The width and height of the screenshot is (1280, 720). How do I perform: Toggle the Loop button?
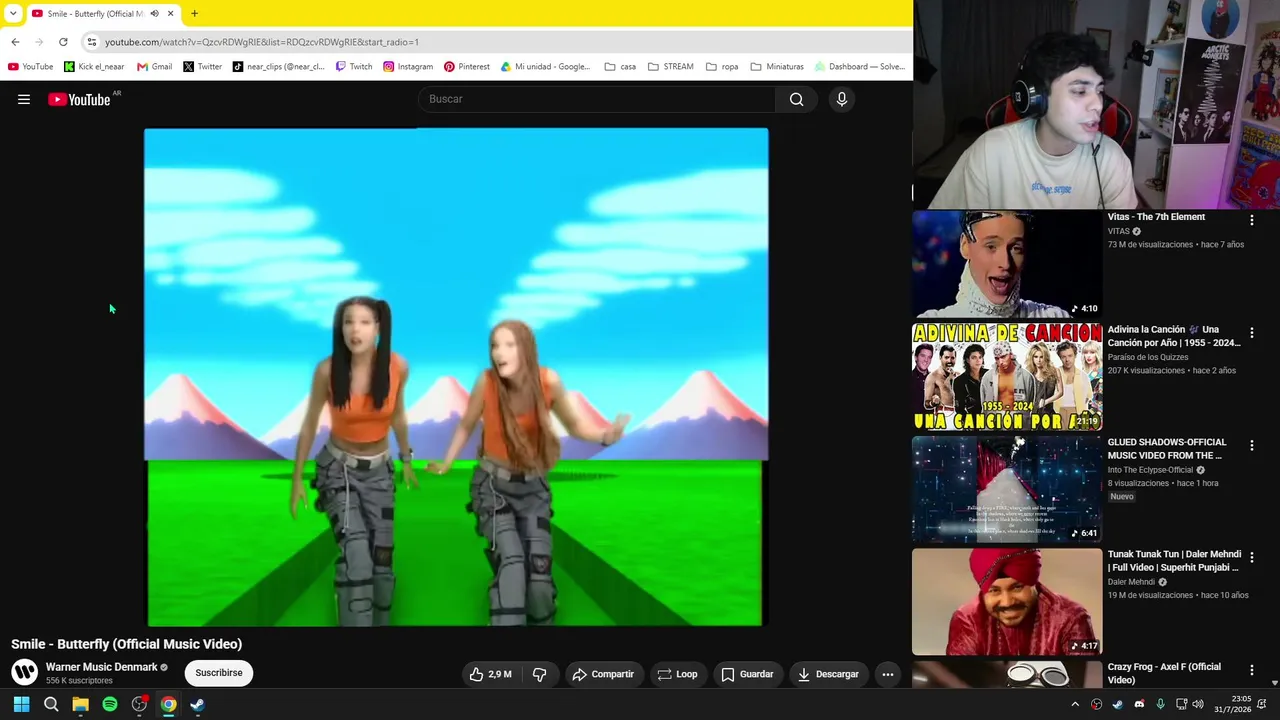[677, 674]
